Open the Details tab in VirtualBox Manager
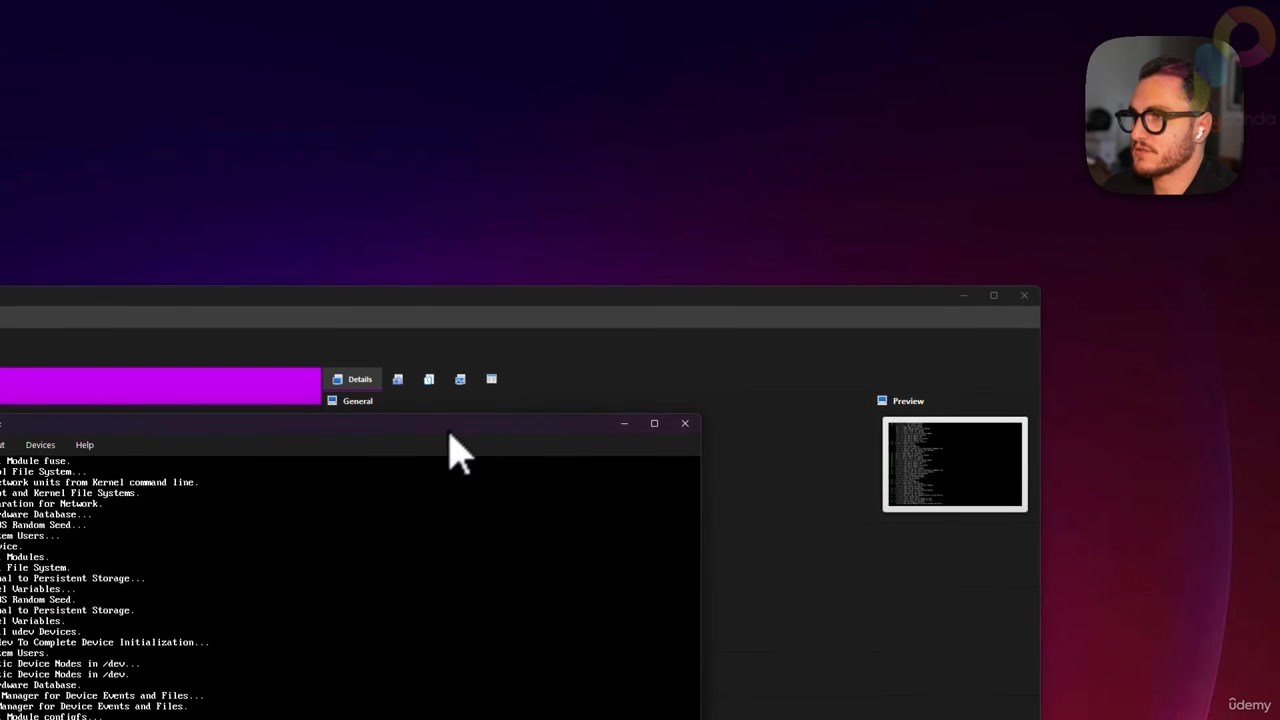1280x720 pixels. (352, 379)
